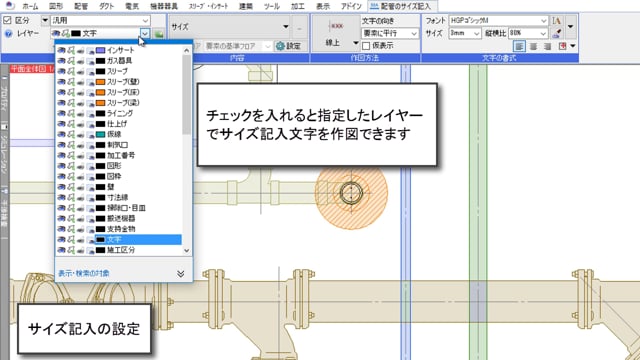This screenshot has width=640, height=360.
Task: Open the ツール ribbon tab
Action: point(271,6)
